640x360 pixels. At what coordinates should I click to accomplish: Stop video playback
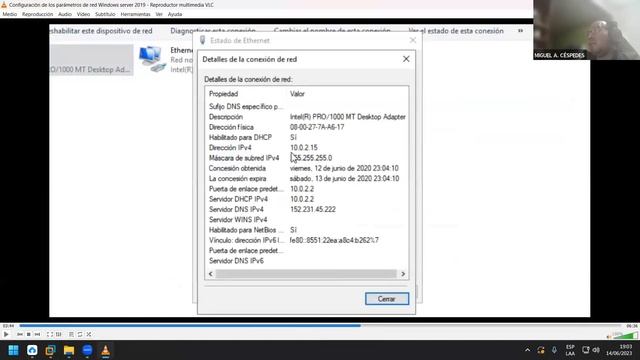point(29,334)
